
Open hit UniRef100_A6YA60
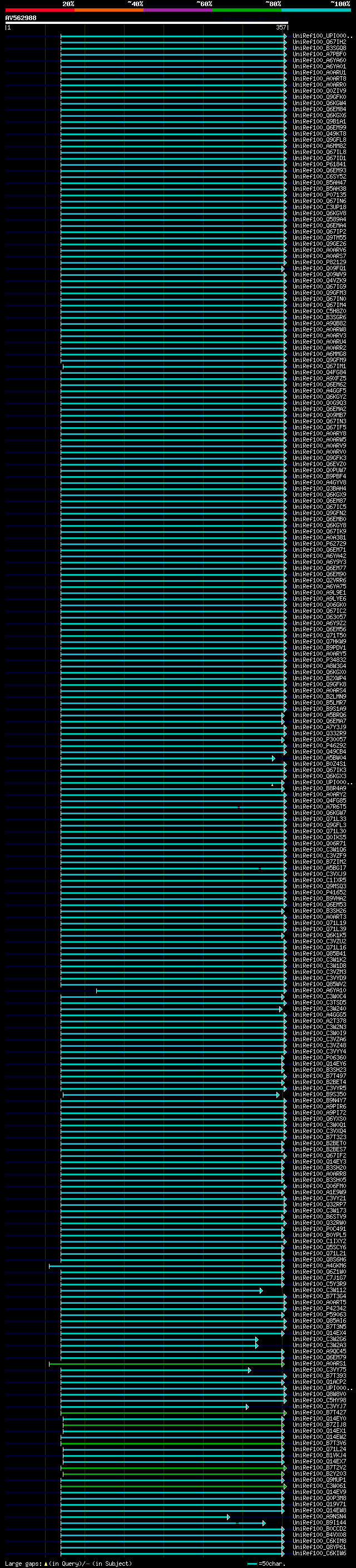(319, 60)
